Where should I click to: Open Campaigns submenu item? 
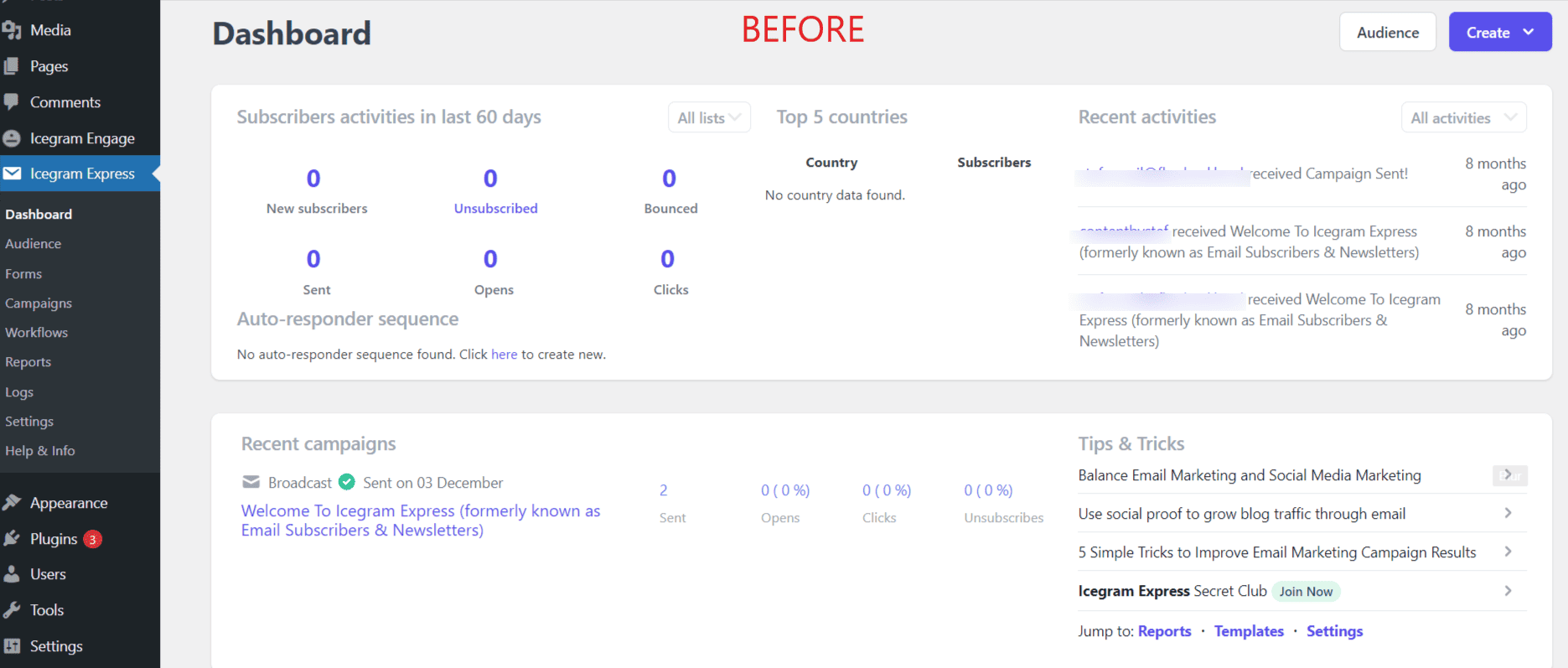click(x=39, y=303)
